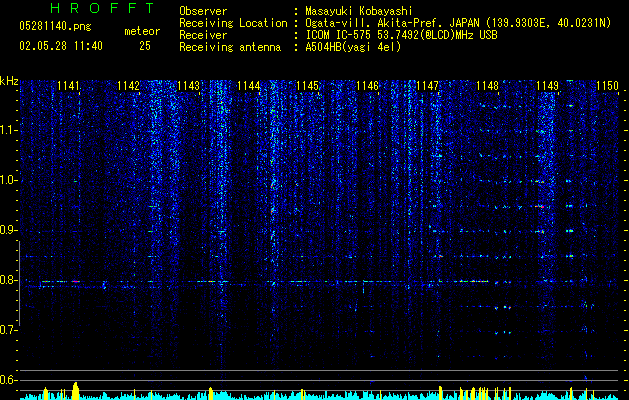The image size is (629, 400).
Task: Click the 1150 time marker
Action: pos(607,86)
